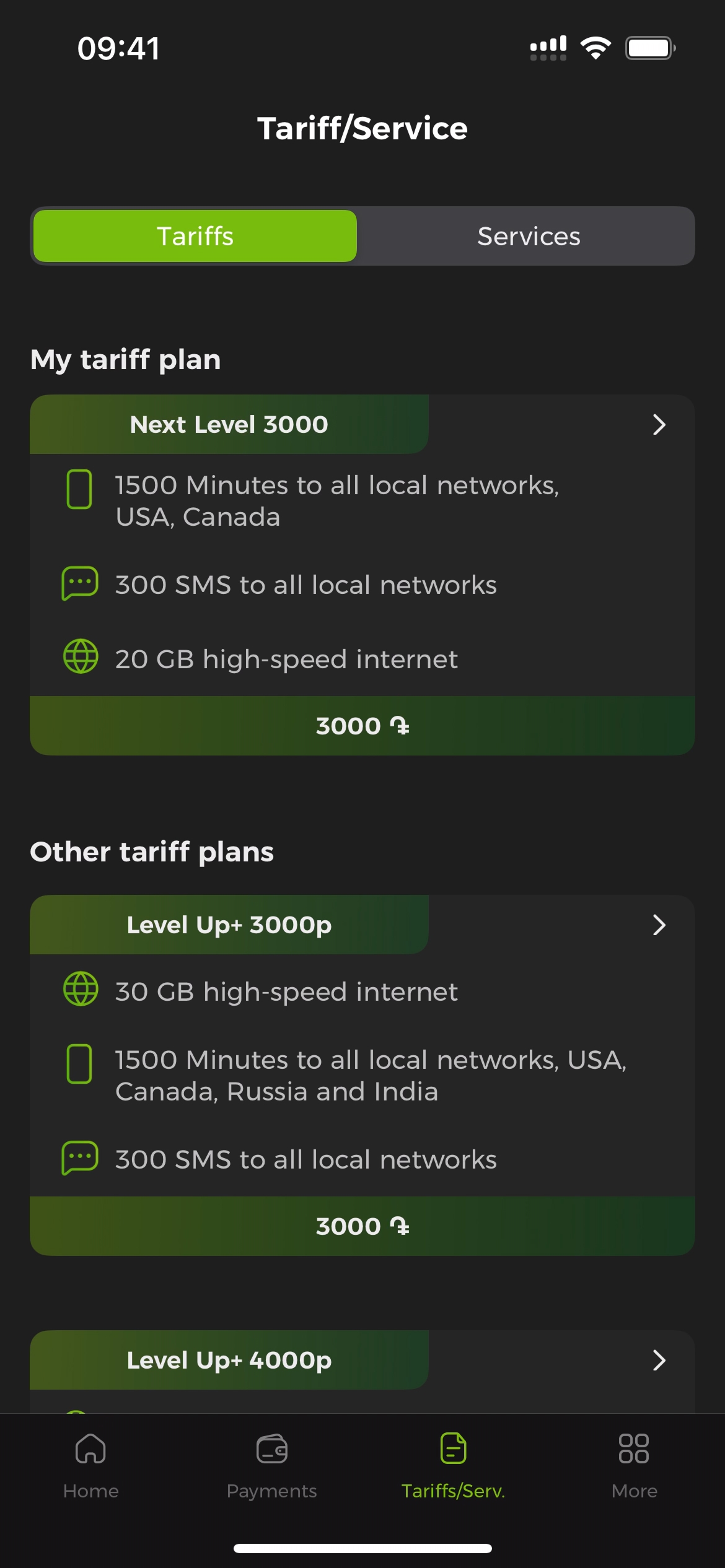Tap the Payments wallet icon
This screenshot has width=725, height=1568.
(271, 1448)
